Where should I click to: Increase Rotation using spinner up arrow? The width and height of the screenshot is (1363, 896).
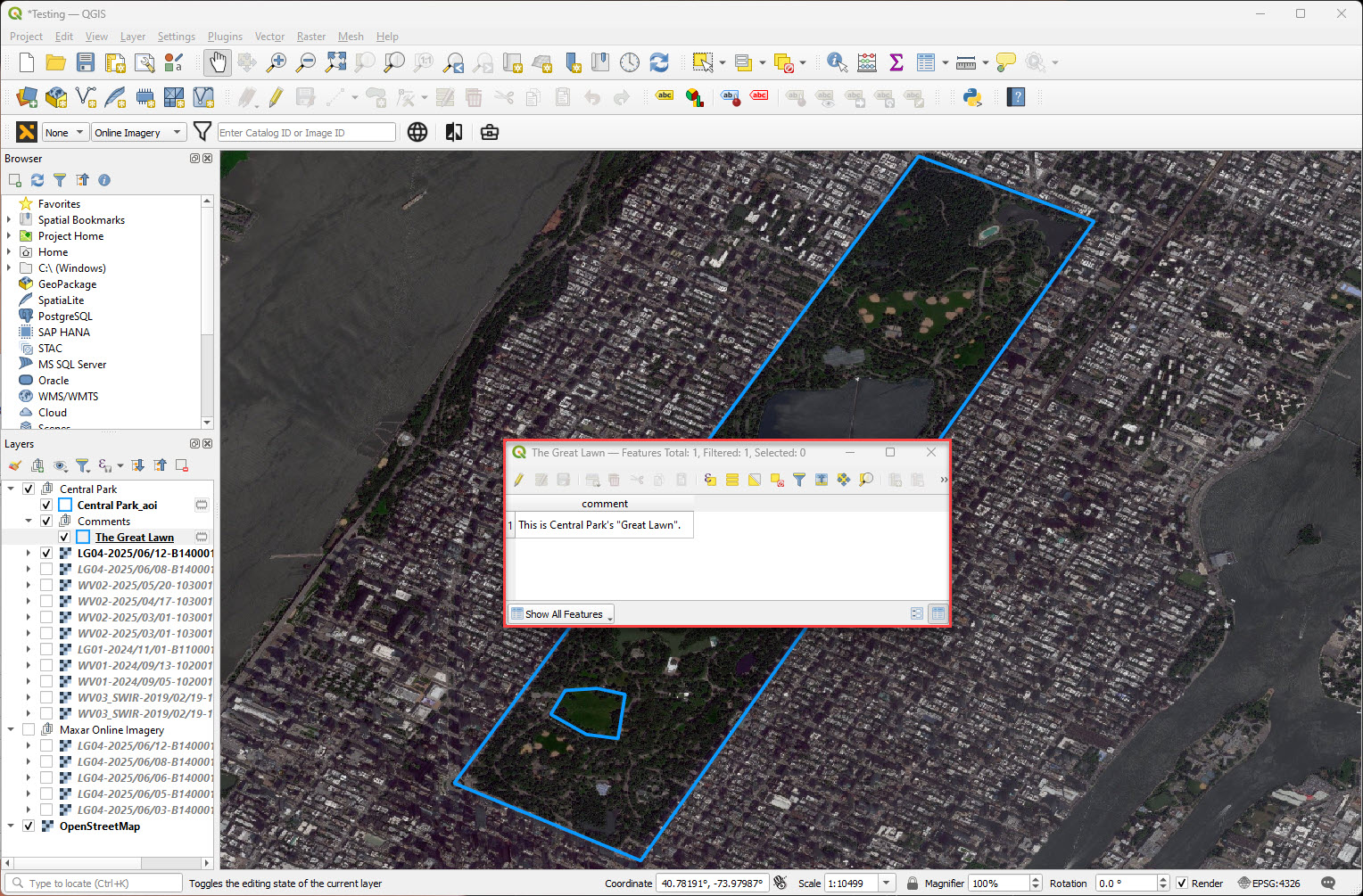coord(1162,879)
